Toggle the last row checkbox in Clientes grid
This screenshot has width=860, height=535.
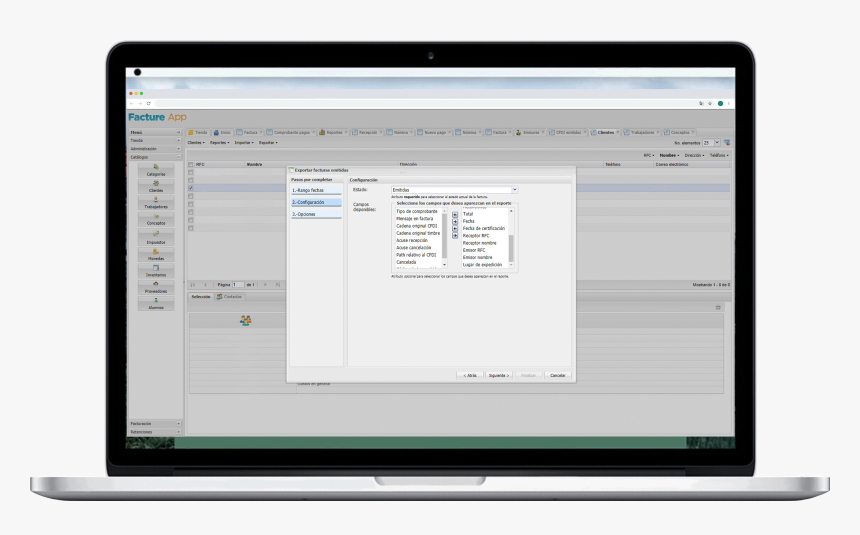tap(191, 228)
